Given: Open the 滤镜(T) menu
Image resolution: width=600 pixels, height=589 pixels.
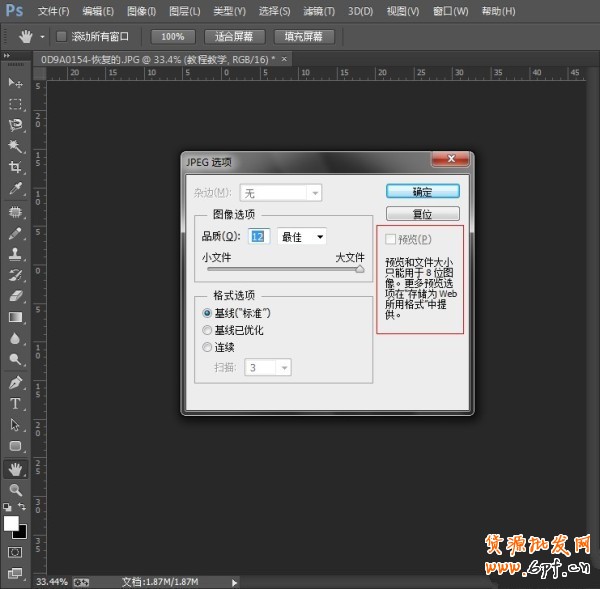Looking at the screenshot, I should [318, 11].
